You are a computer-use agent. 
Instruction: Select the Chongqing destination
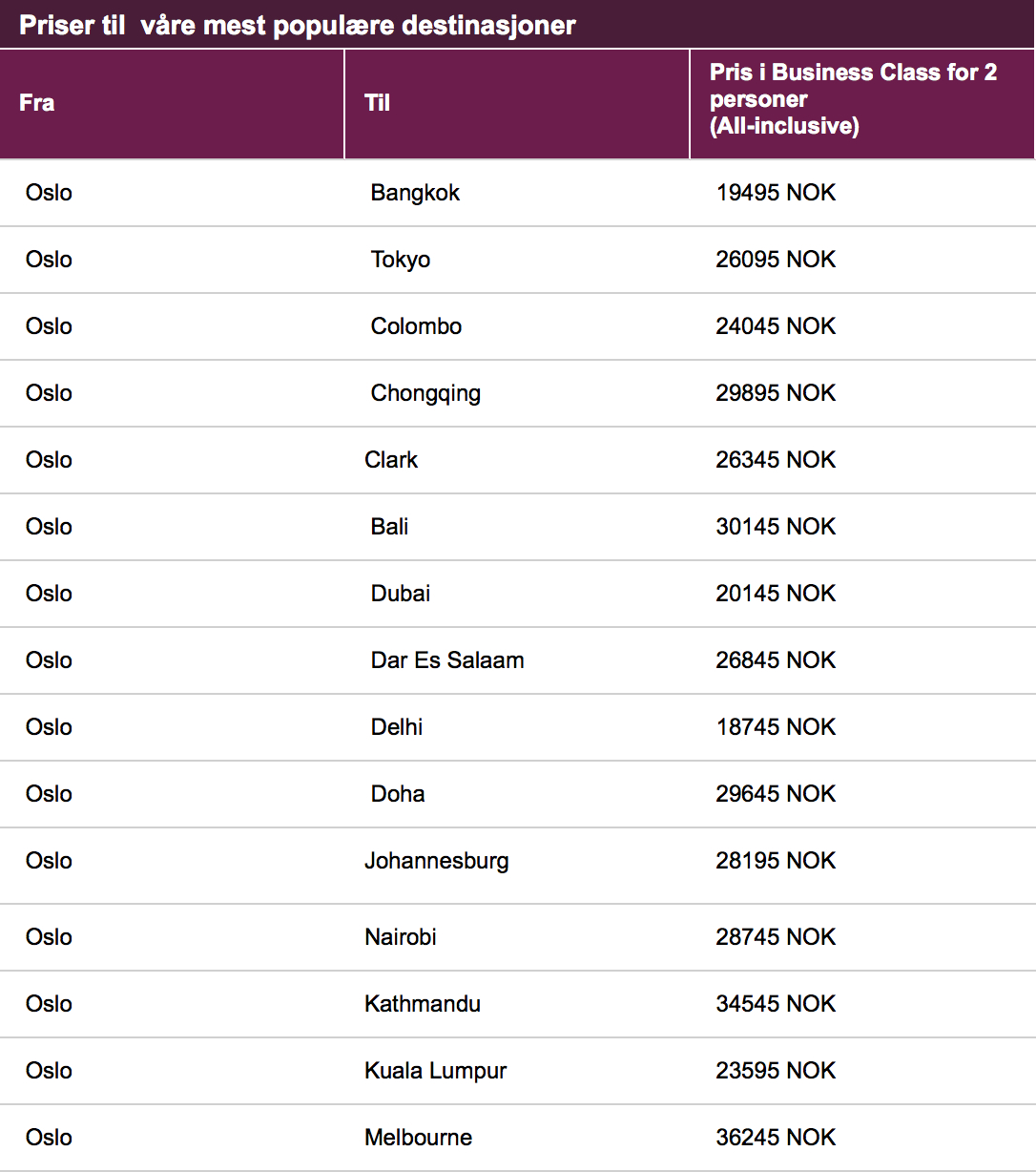[x=425, y=393]
